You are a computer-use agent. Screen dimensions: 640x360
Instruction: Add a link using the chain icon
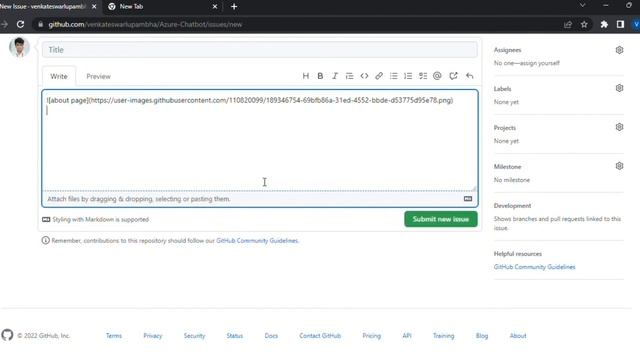pos(379,76)
